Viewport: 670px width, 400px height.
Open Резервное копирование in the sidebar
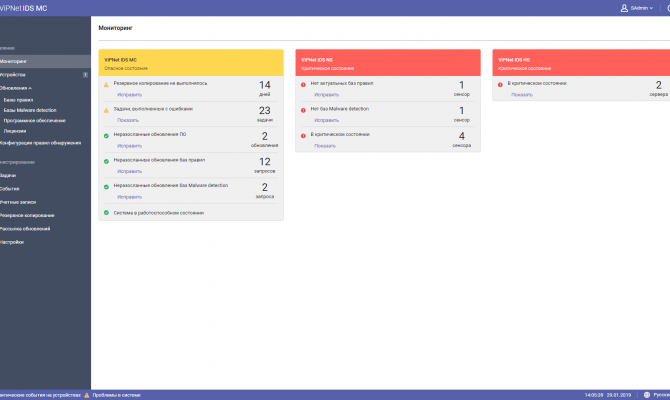[27, 215]
